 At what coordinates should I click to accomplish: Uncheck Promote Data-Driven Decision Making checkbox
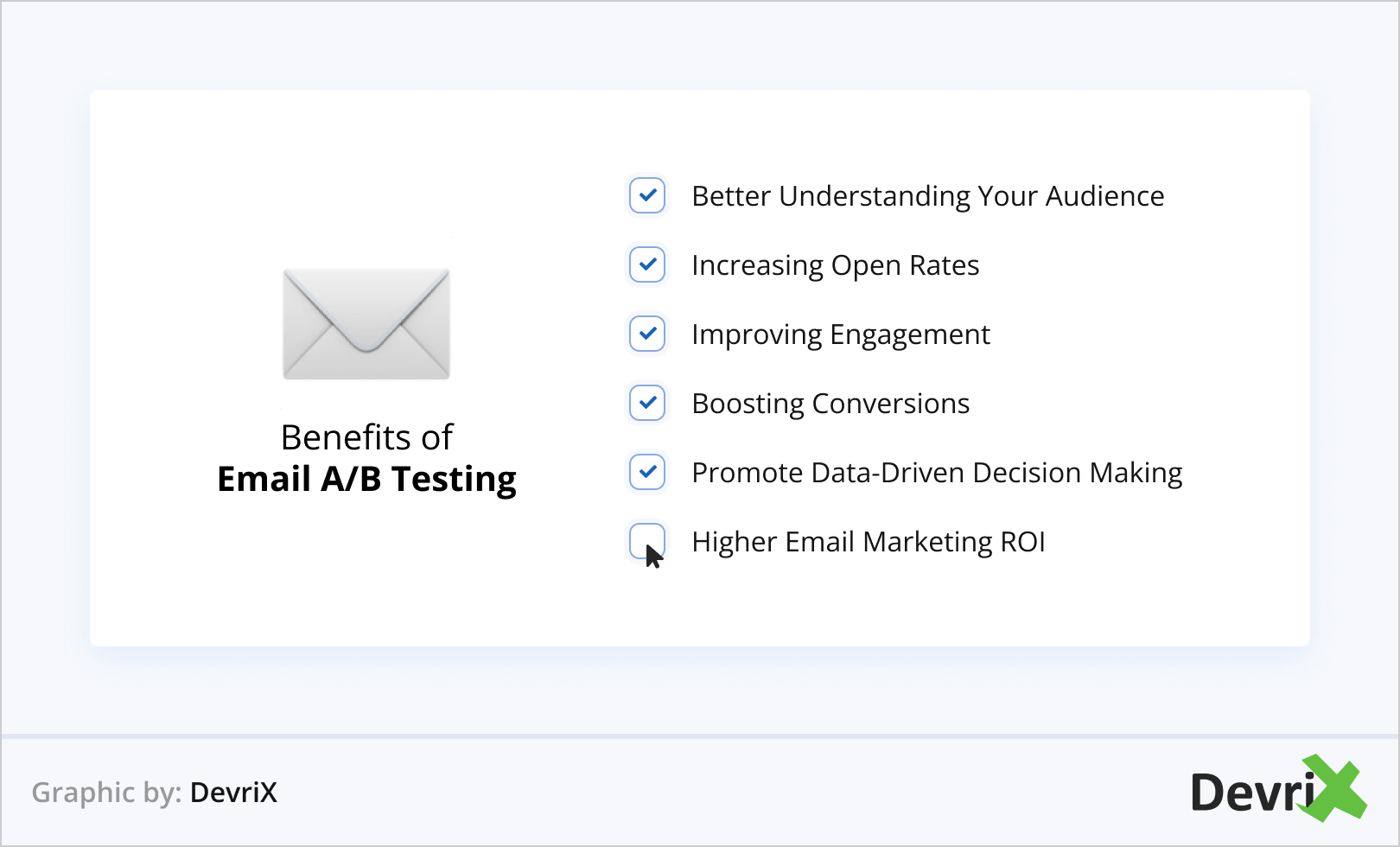647,472
